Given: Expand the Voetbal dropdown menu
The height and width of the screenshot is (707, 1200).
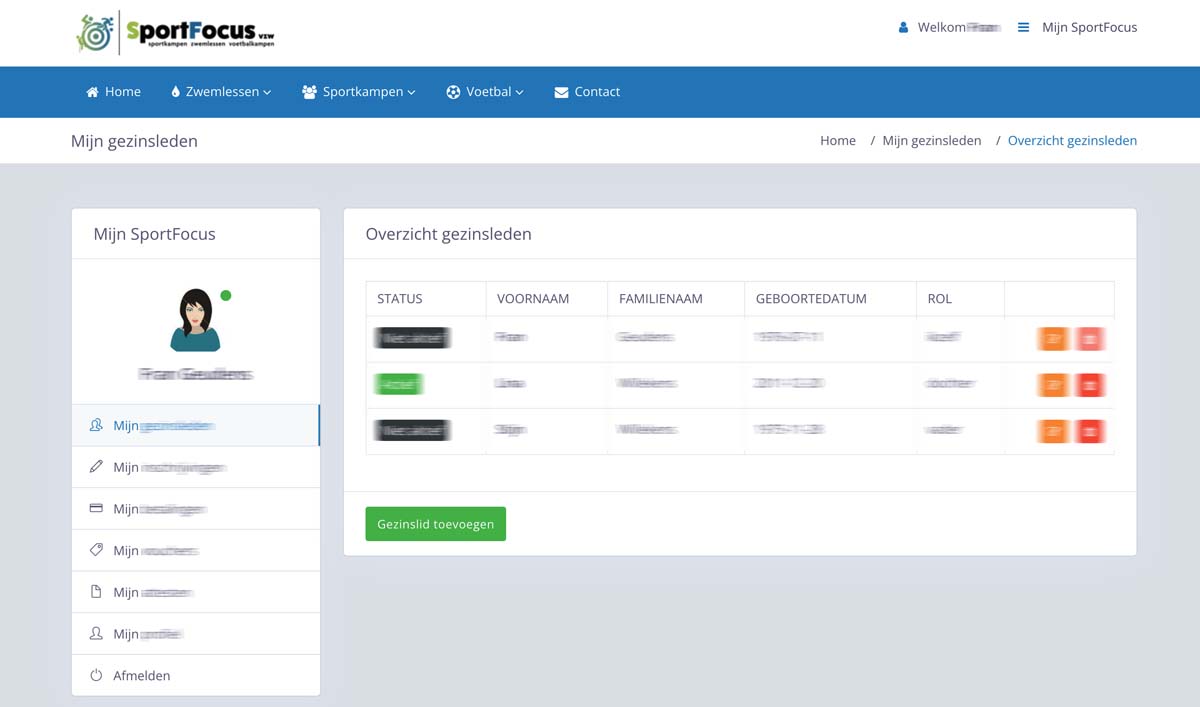Looking at the screenshot, I should pyautogui.click(x=485, y=92).
